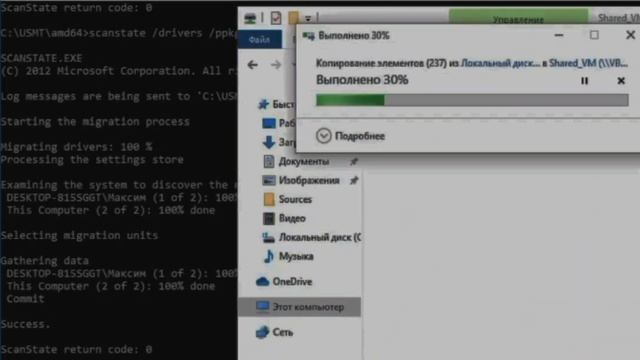This screenshot has width=640, height=360.
Task: Go forward with the Explorer forward arrow
Action: 276,64
